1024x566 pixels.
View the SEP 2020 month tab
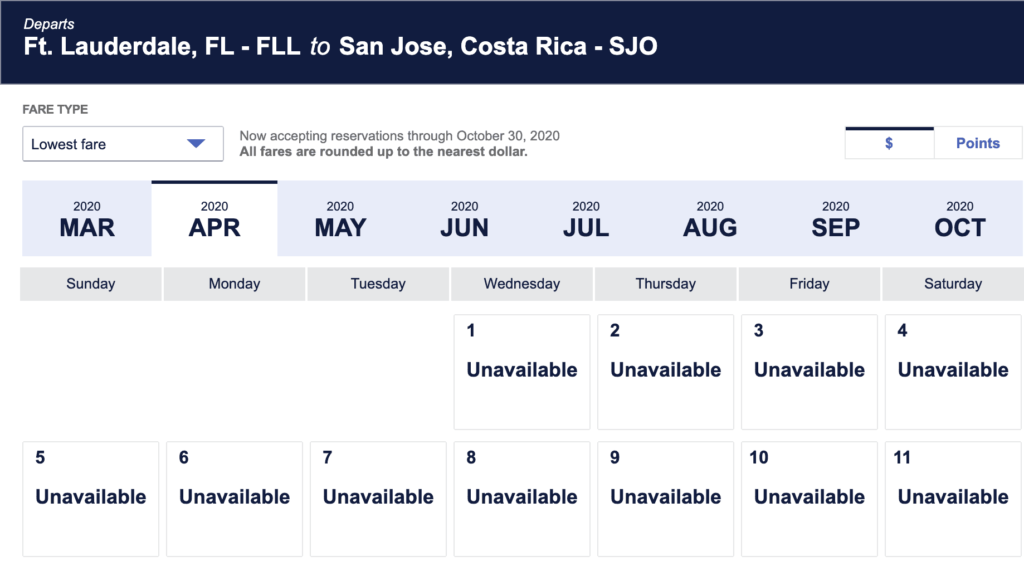[835, 219]
